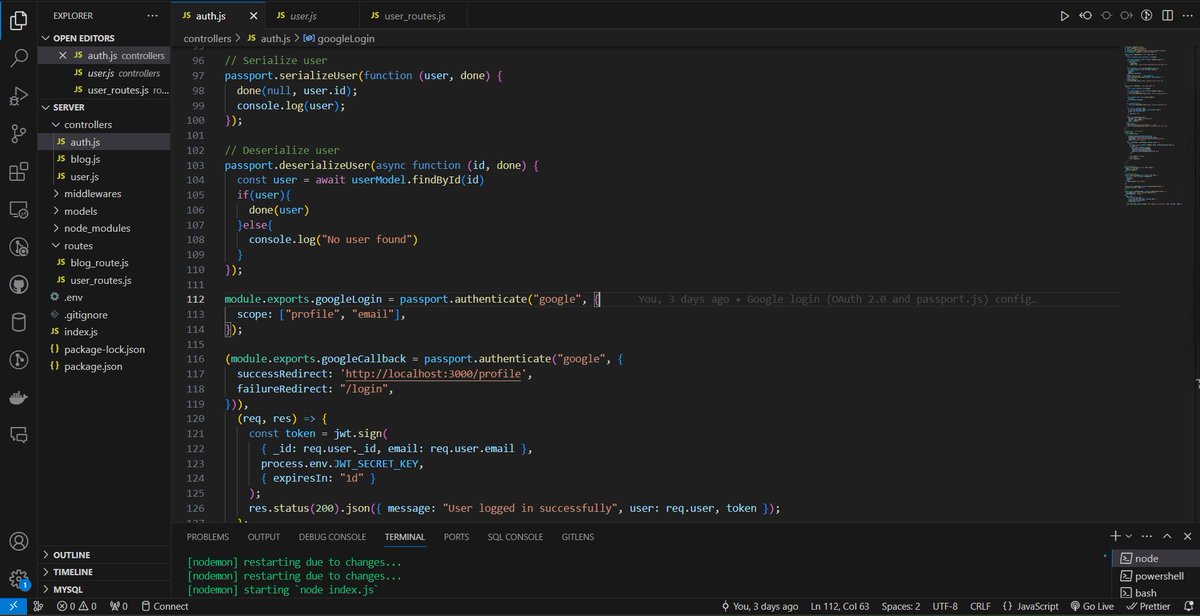Open the PORTS panel tab

pos(456,537)
